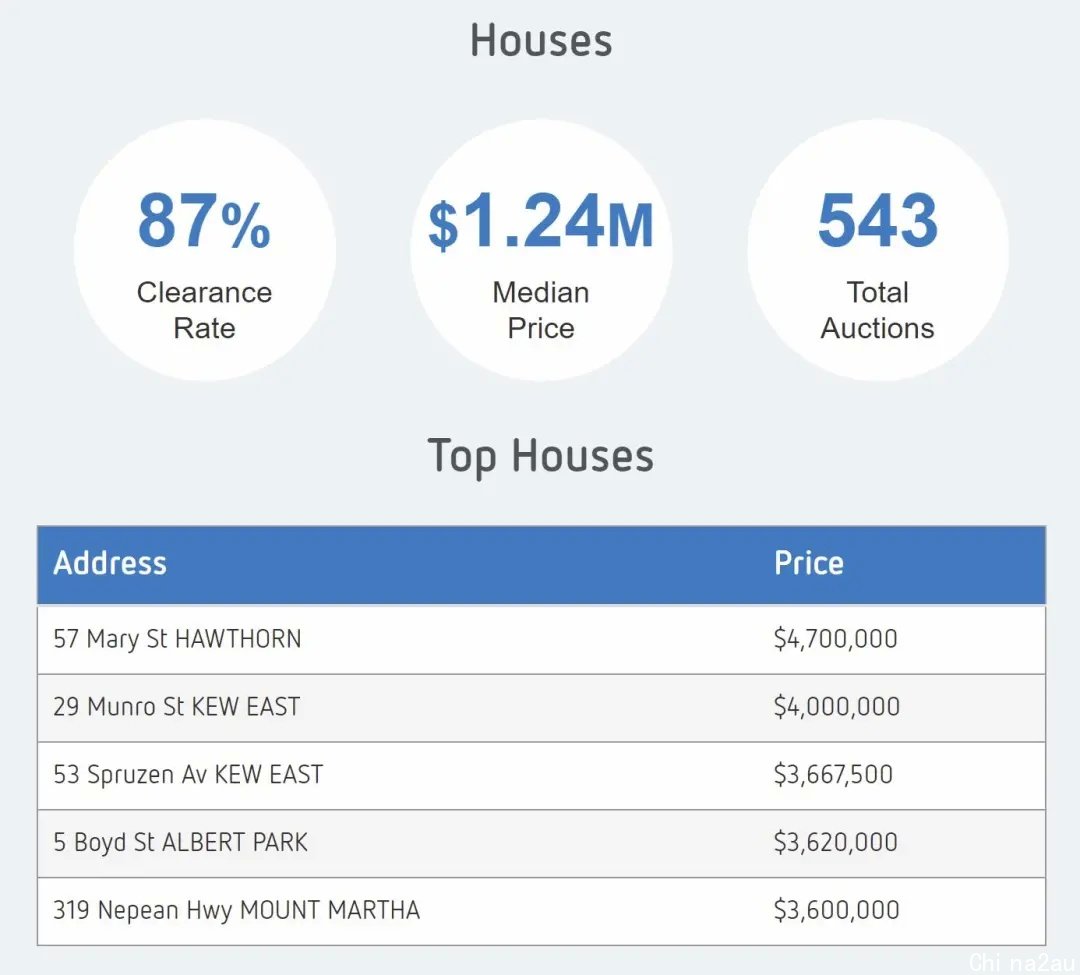Image resolution: width=1080 pixels, height=975 pixels.
Task: Select the 543 total auctions figure
Action: pos(878,220)
